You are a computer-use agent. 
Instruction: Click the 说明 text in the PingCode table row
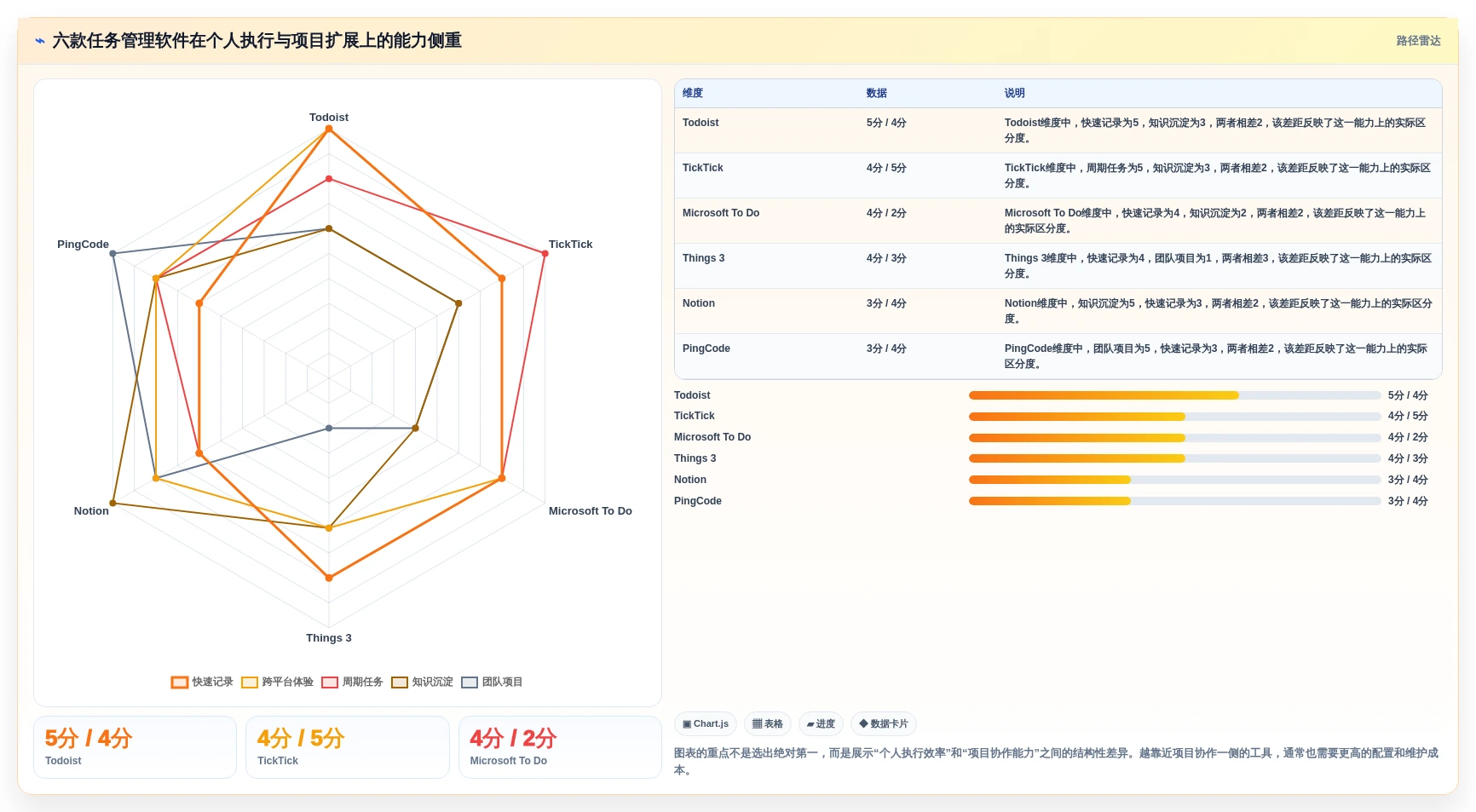pyautogui.click(x=1216, y=356)
